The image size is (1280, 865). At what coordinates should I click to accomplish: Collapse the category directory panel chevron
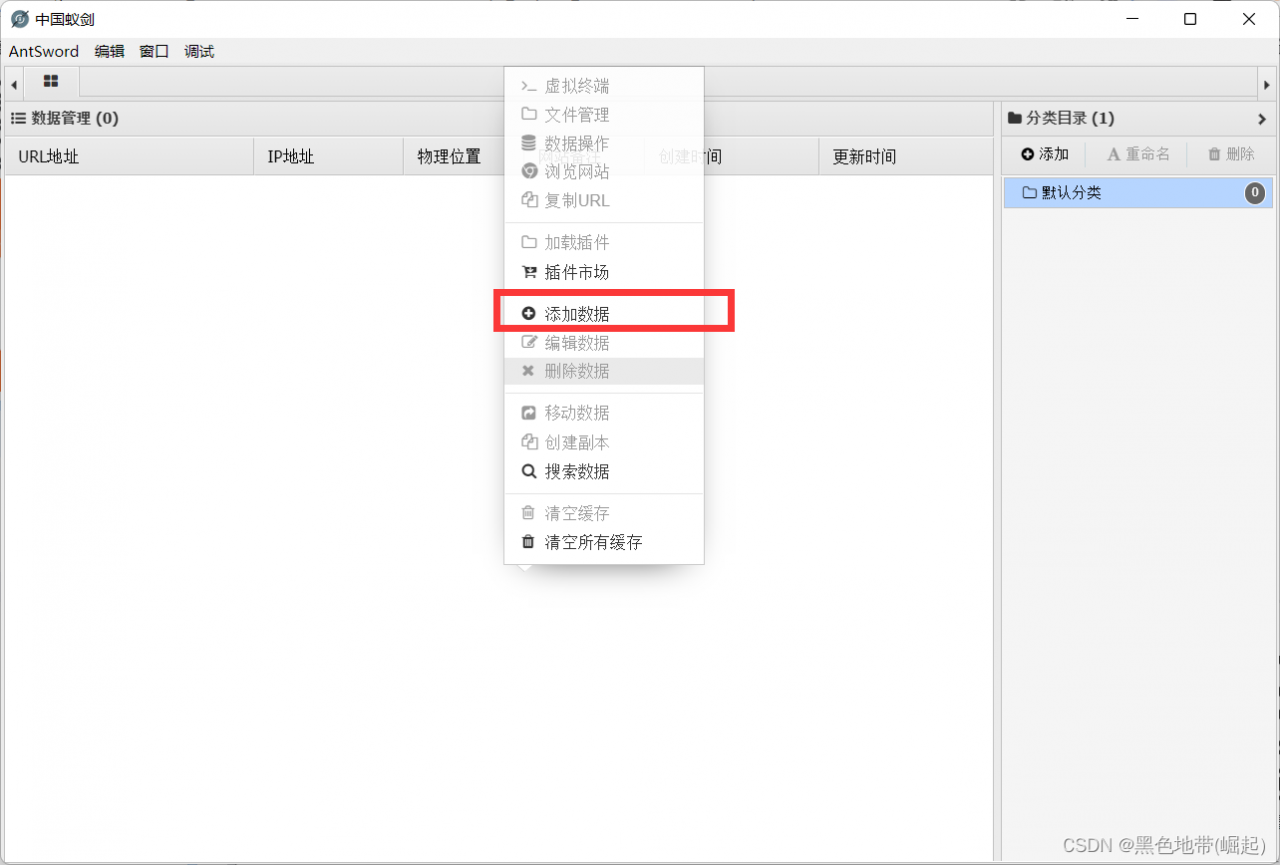(x=1262, y=118)
